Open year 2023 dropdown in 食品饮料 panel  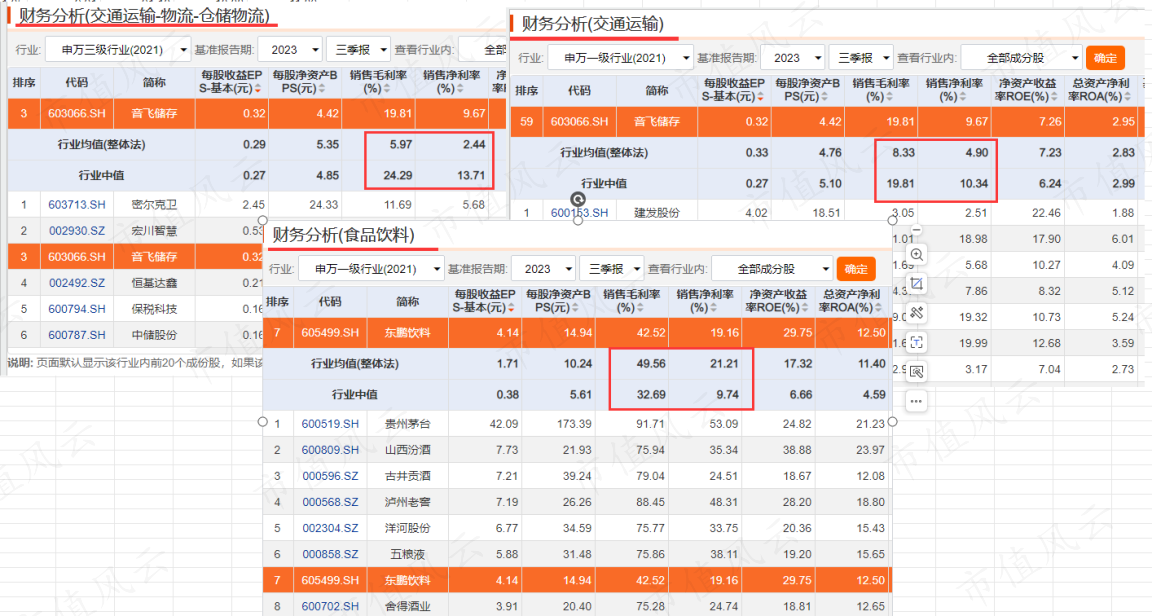coord(543,269)
